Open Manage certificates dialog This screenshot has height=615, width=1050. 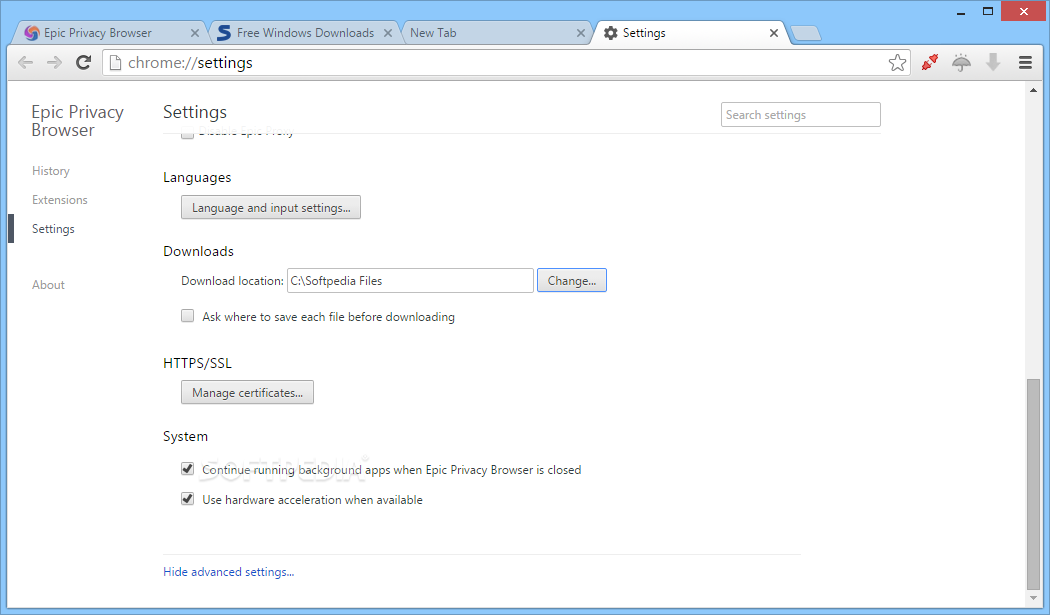(x=247, y=393)
